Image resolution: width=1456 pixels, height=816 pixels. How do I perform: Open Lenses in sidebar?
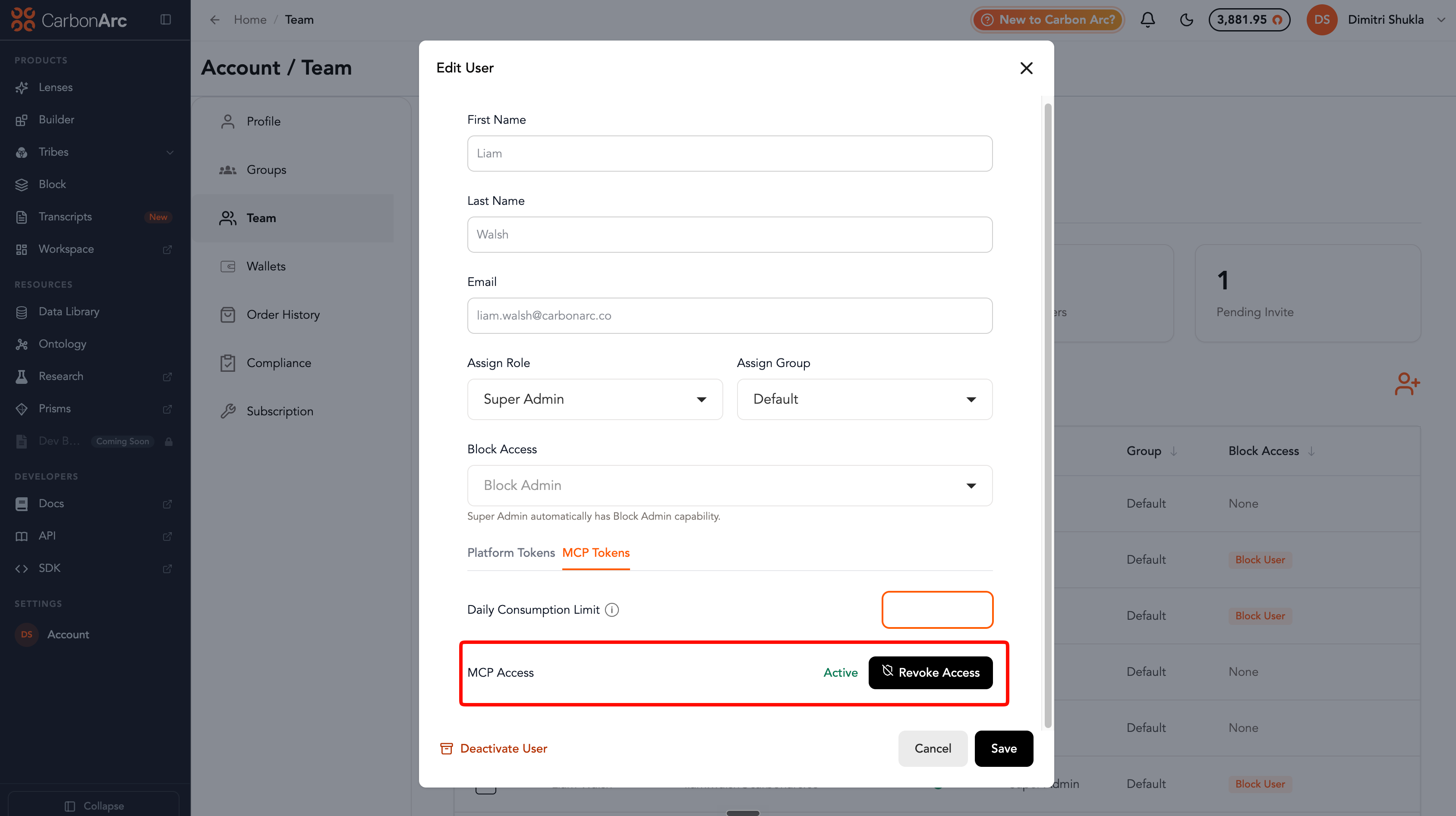click(x=55, y=88)
